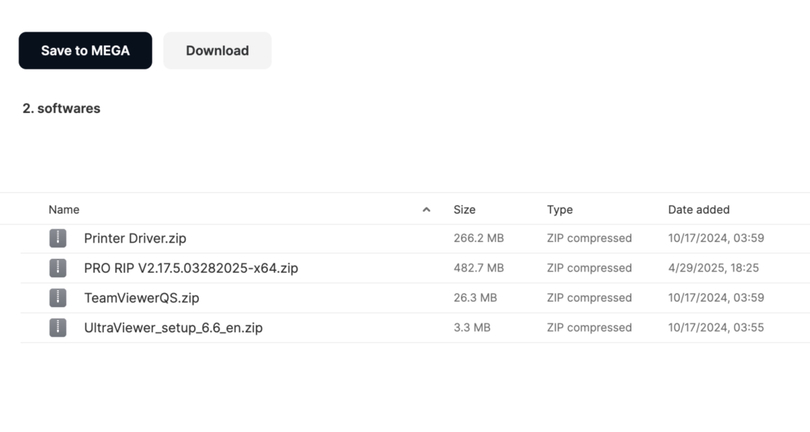Sort the list by Name column header
Image resolution: width=810 pixels, height=432 pixels.
[64, 210]
